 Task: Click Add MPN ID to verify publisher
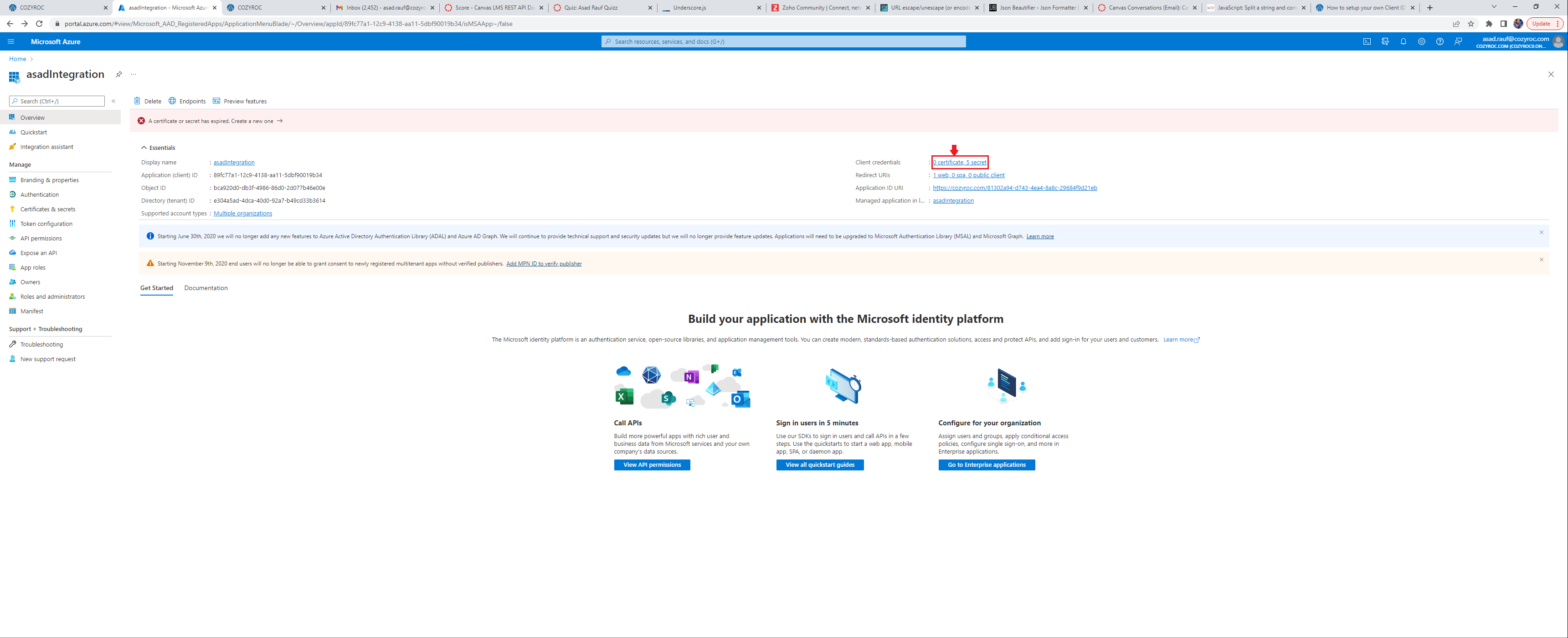coord(544,264)
